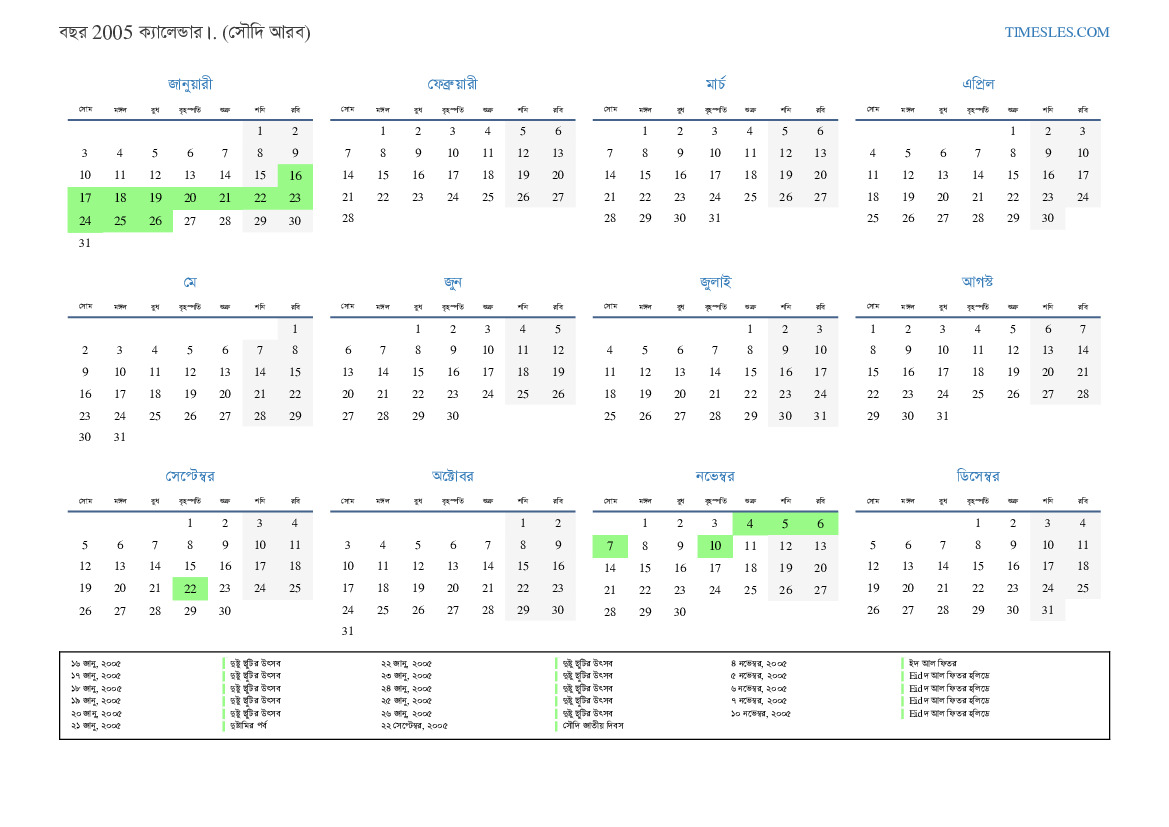Click the জানুয়ারী month heading

click(190, 84)
